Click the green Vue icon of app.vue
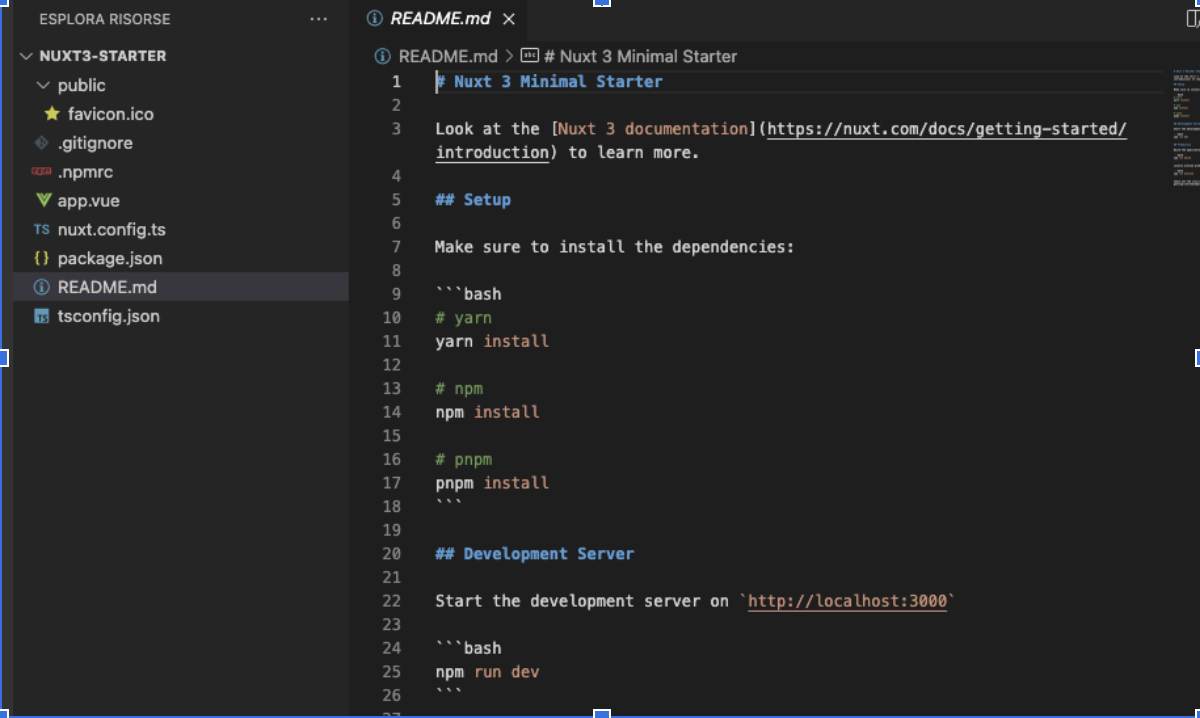 pyautogui.click(x=42, y=201)
